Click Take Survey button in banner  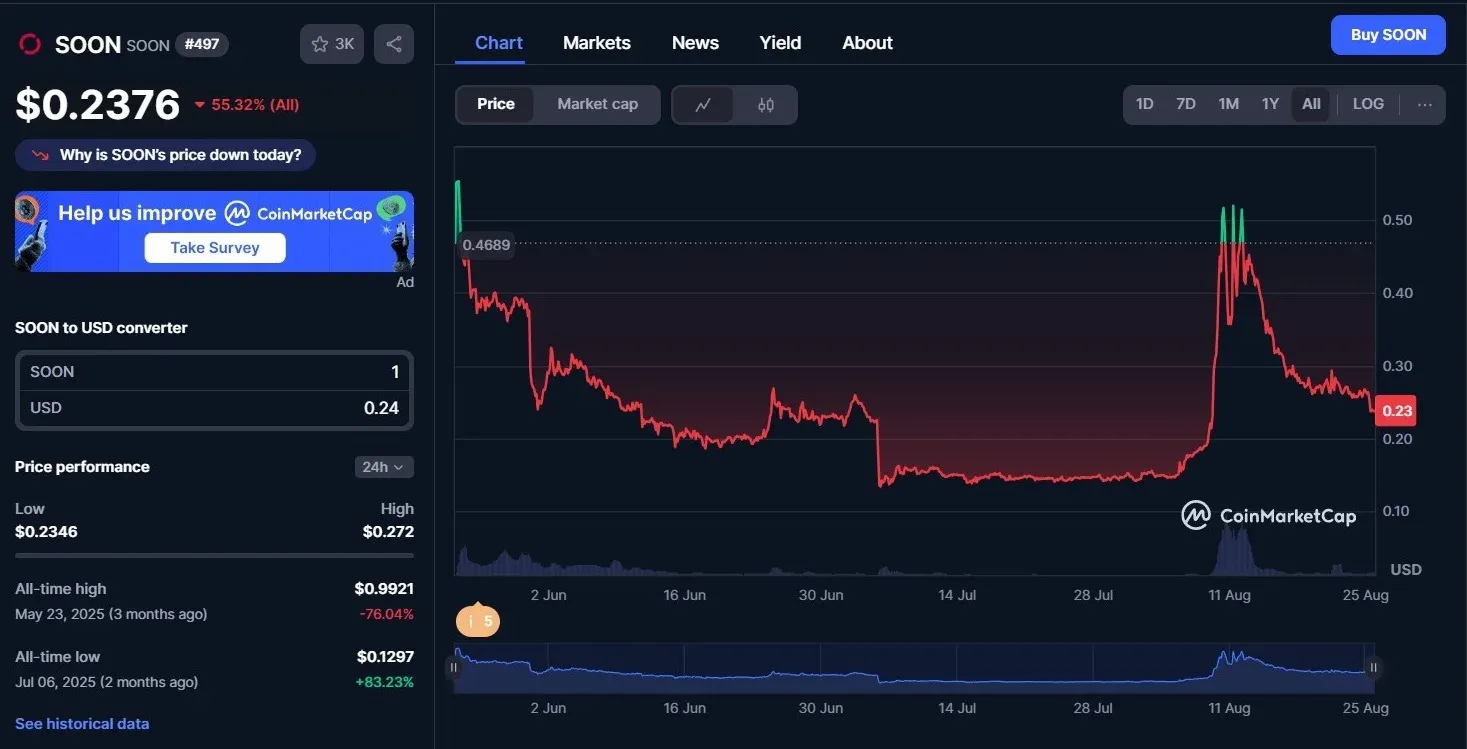[x=215, y=248]
